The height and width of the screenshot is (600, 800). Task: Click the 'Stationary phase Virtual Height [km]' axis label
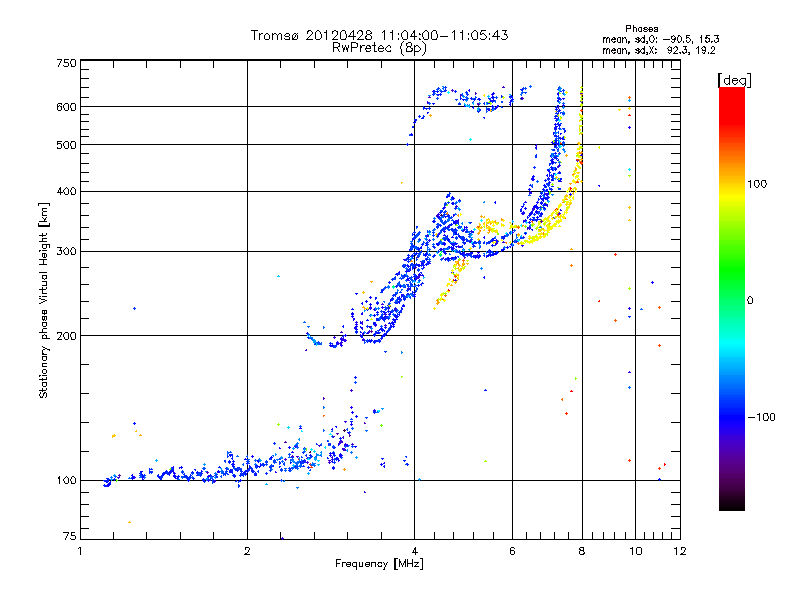[44, 301]
